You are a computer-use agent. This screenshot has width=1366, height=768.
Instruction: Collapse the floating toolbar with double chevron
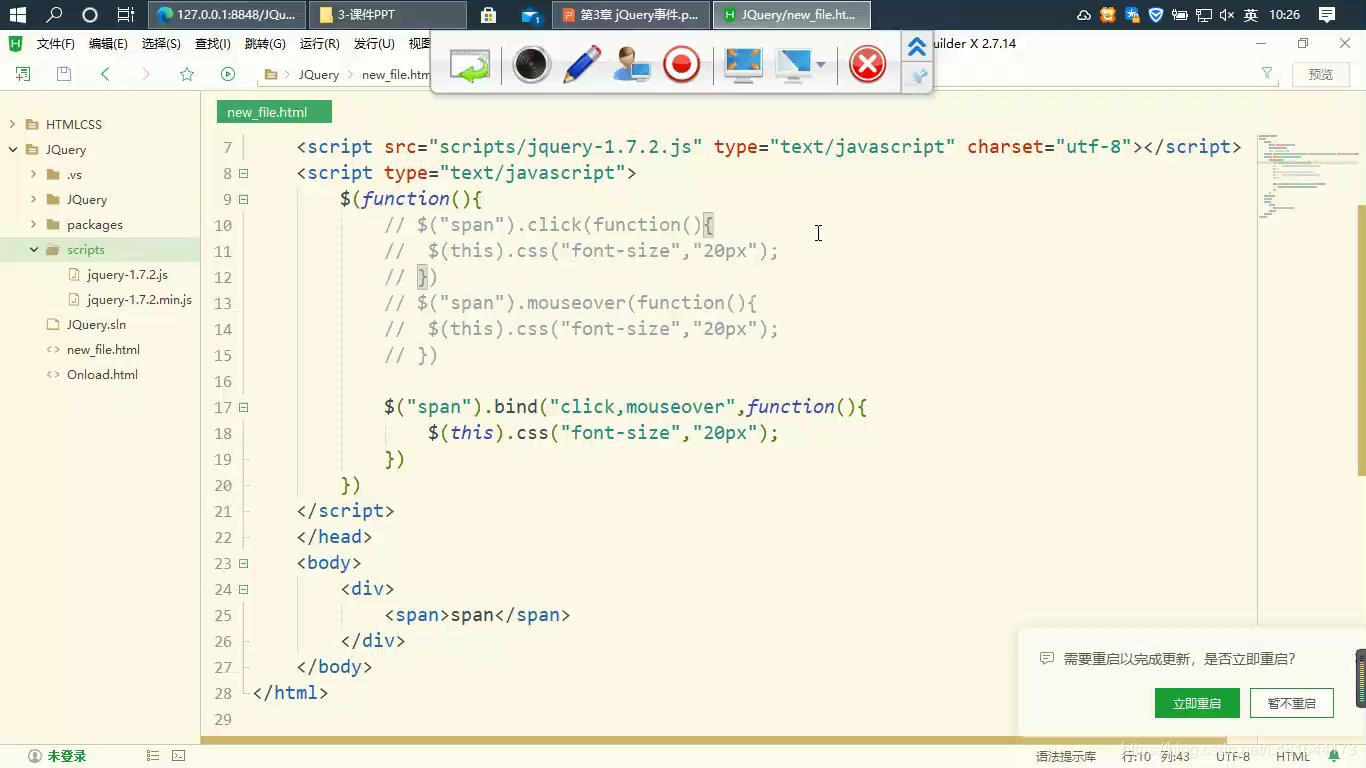click(916, 47)
